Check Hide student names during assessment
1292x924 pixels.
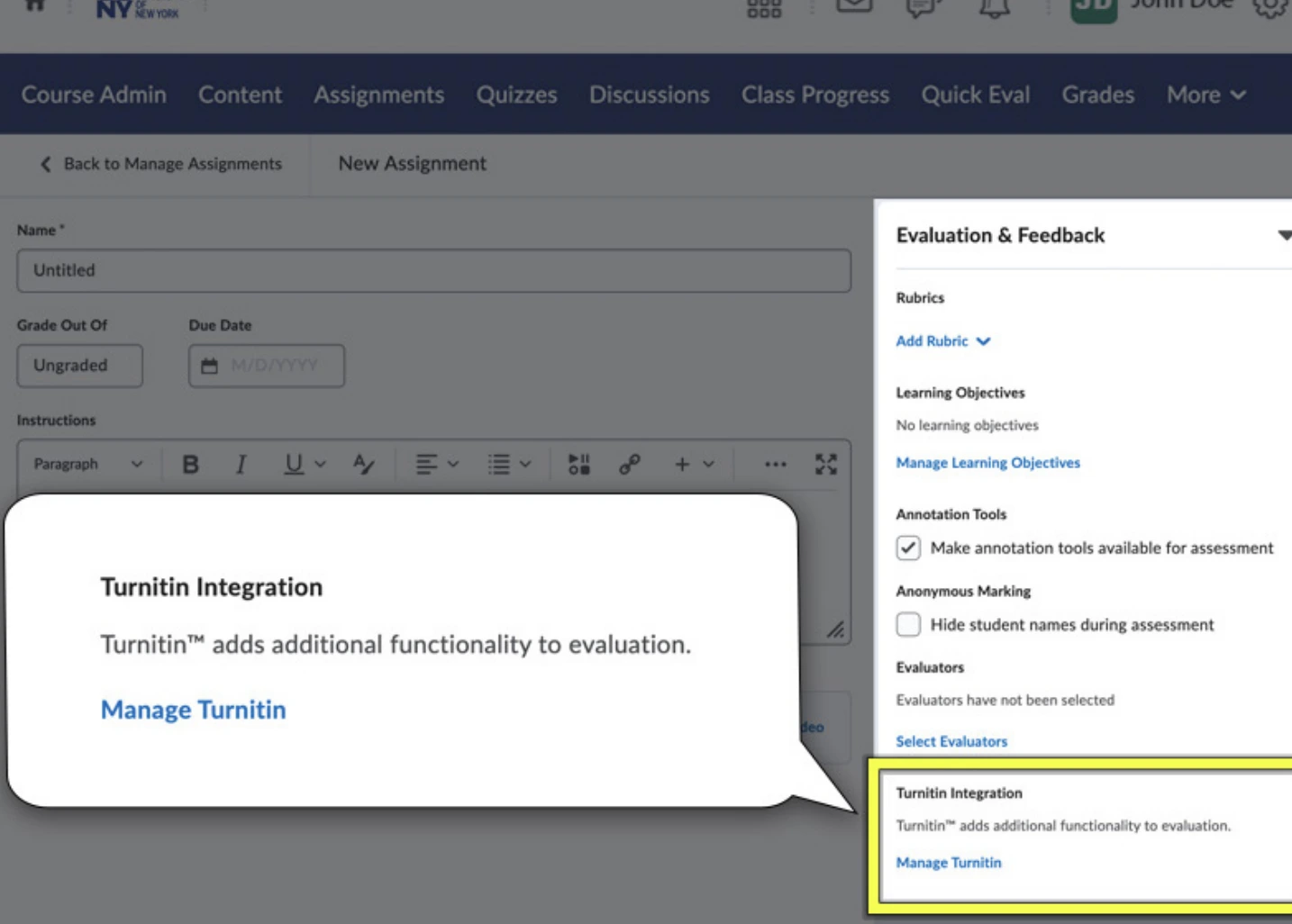(x=908, y=624)
